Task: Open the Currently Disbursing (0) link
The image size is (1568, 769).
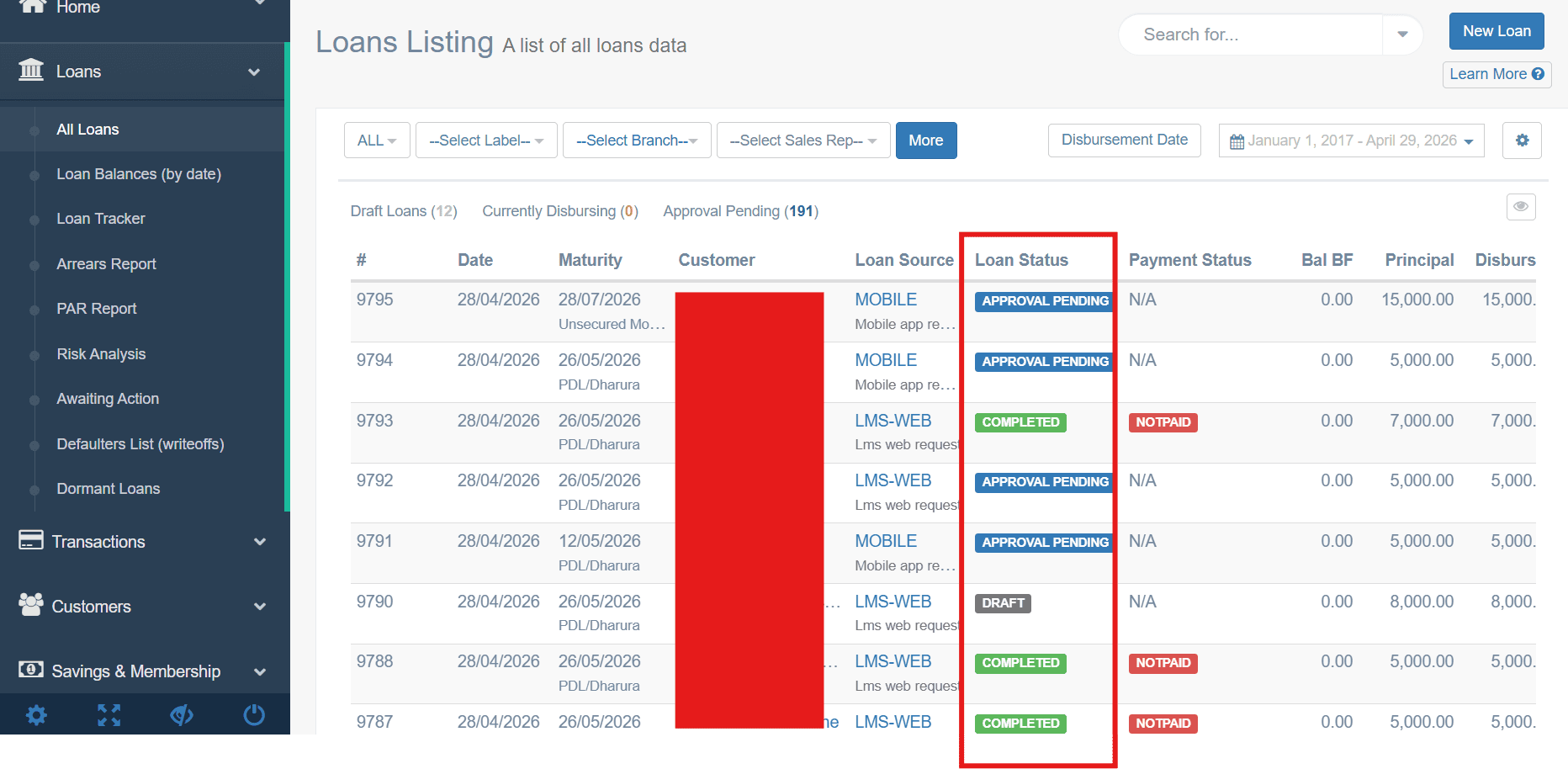Action: pyautogui.click(x=560, y=211)
